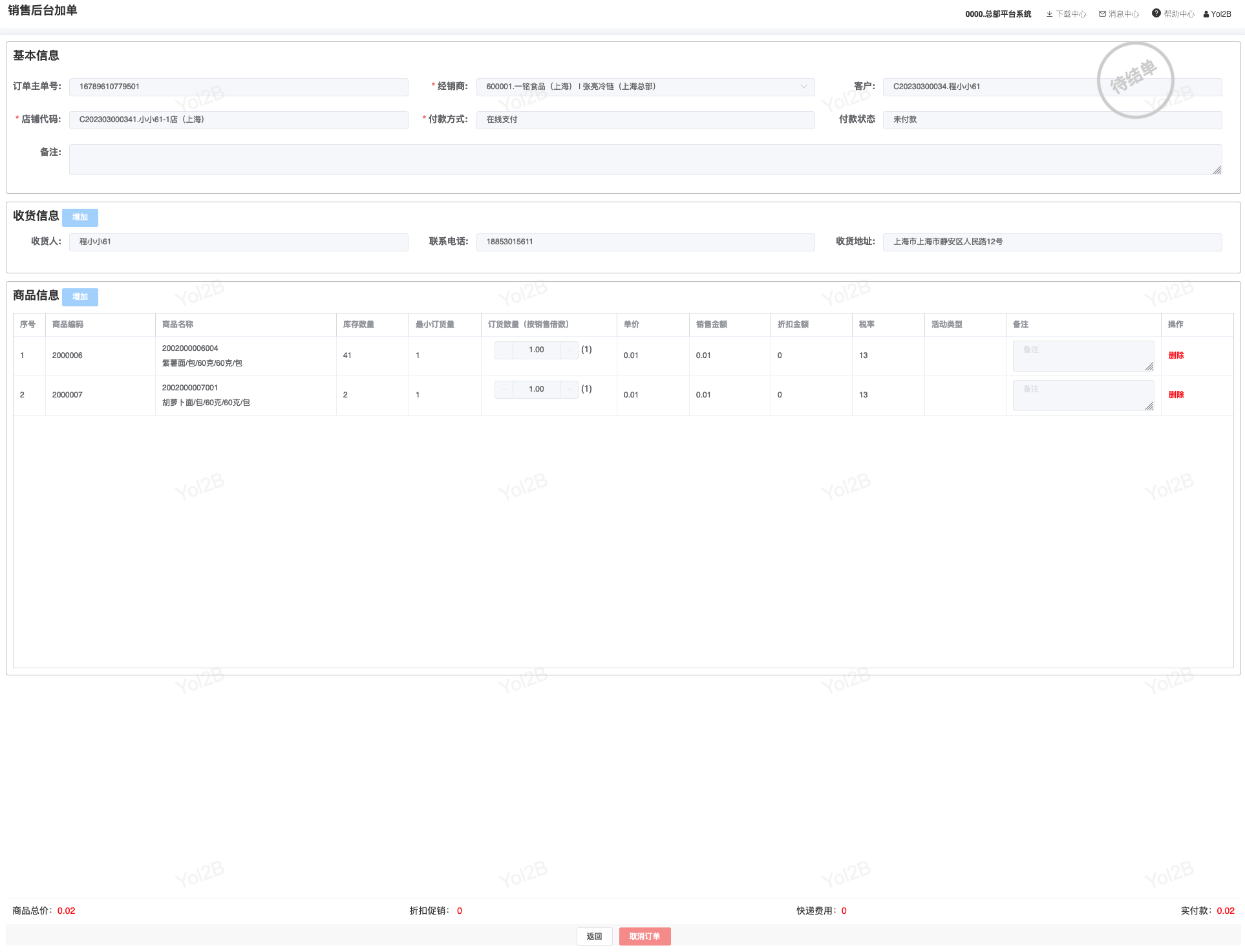This screenshot has height=952, width=1245.
Task: Click the 下载中心 menu text
Action: (1071, 14)
